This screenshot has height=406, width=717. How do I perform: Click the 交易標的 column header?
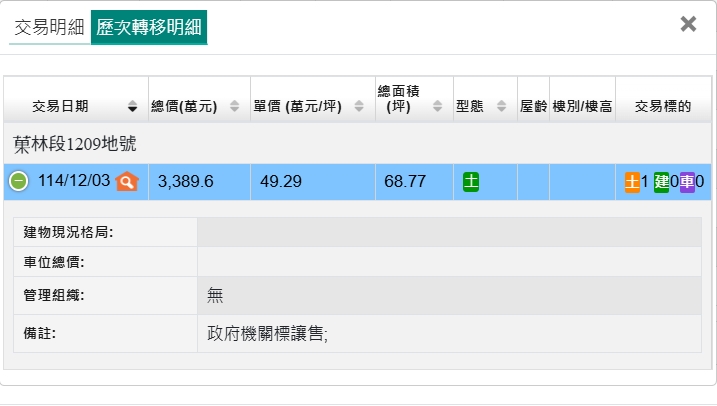tap(663, 106)
